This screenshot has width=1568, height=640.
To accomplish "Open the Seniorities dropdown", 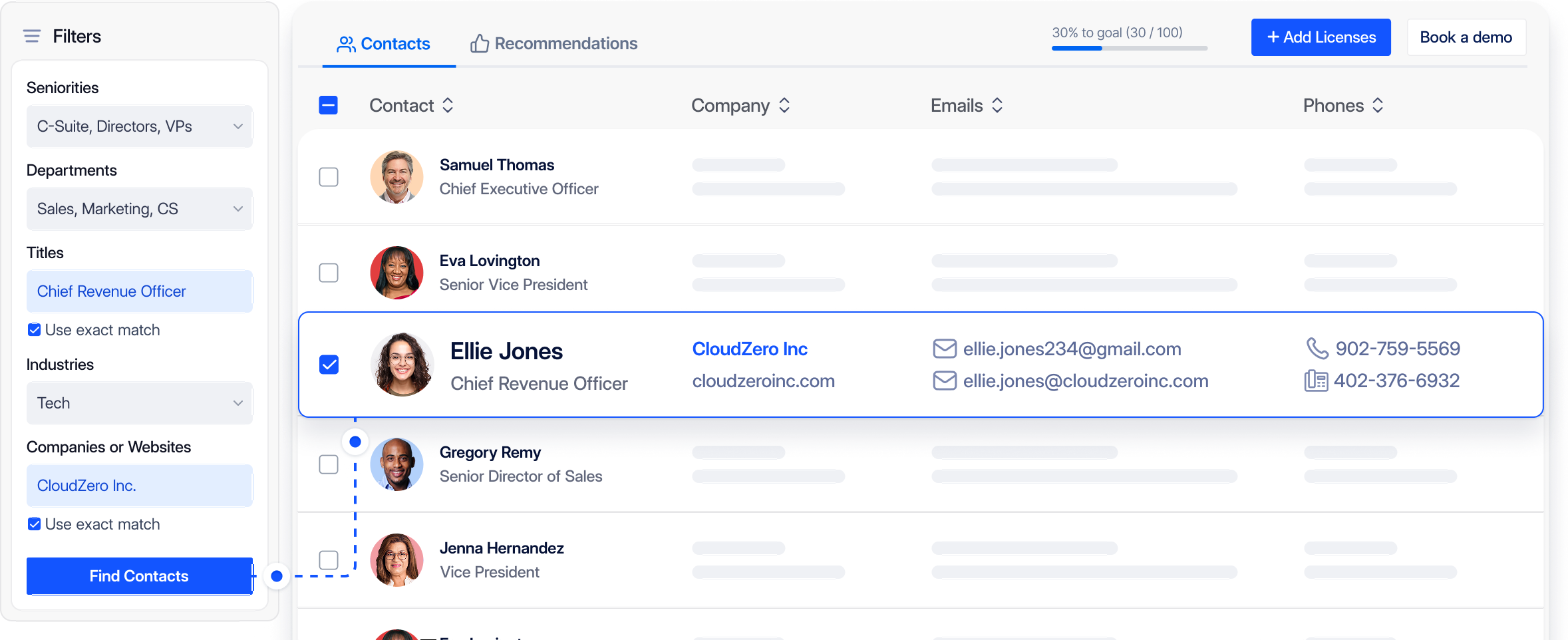I will tap(140, 126).
